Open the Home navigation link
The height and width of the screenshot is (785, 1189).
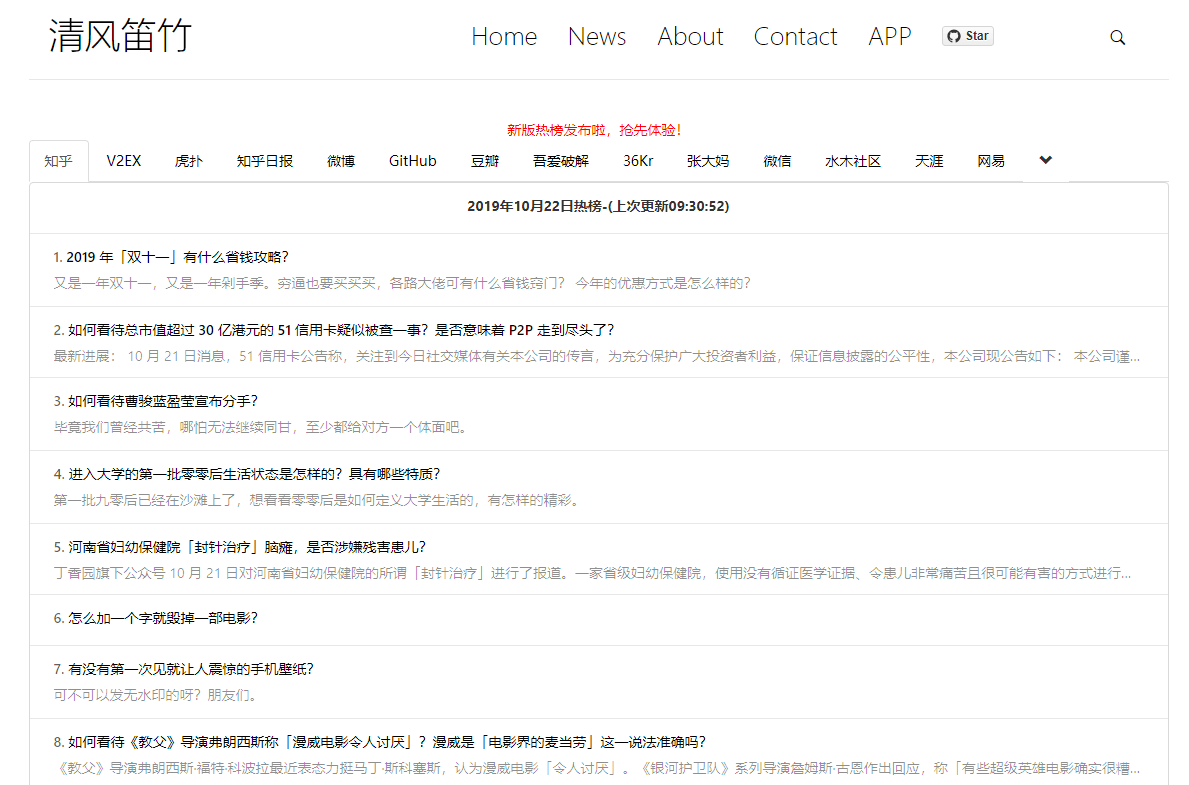pos(504,37)
